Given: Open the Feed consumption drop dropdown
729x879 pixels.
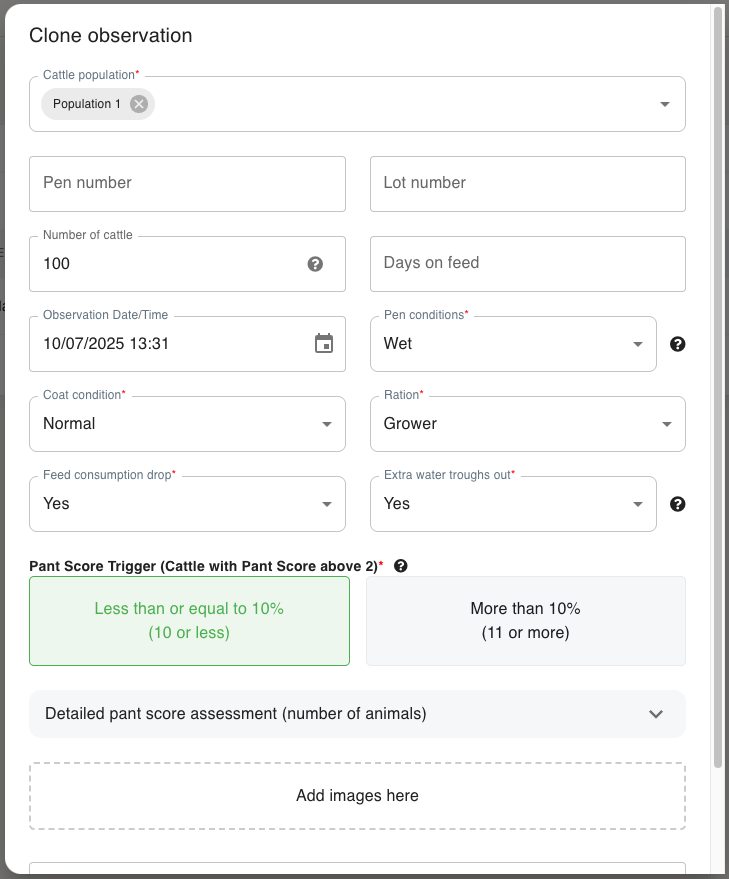Looking at the screenshot, I should click(326, 504).
